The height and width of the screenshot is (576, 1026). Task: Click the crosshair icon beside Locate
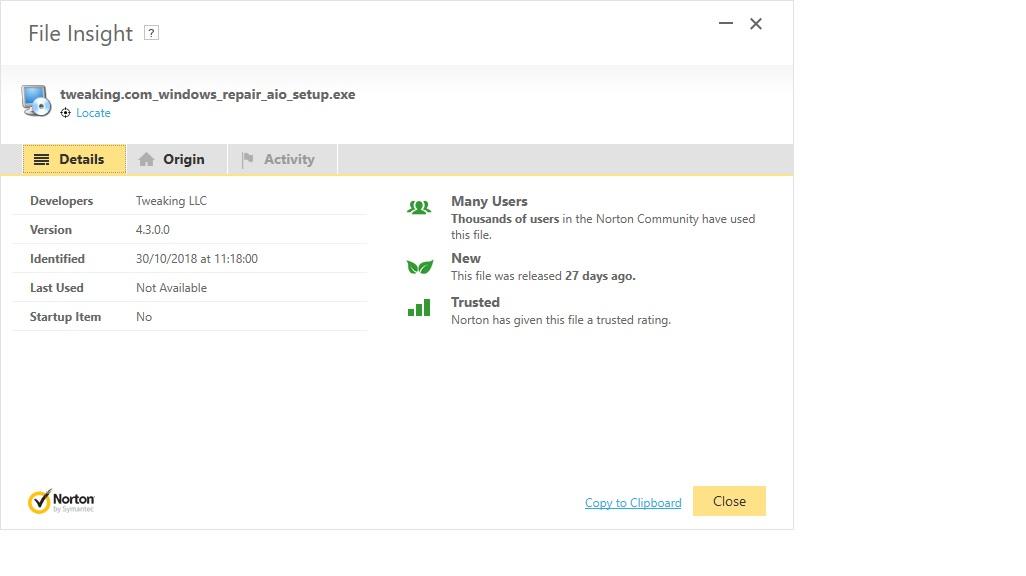tap(66, 113)
